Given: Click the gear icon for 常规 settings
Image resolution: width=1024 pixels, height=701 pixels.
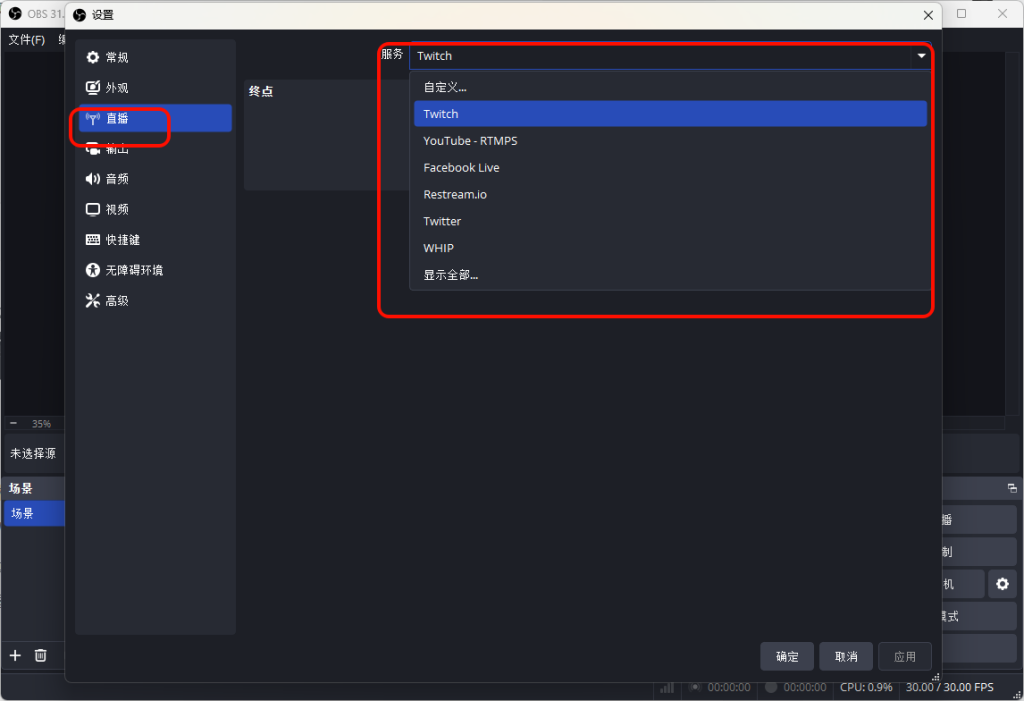Looking at the screenshot, I should pos(93,58).
